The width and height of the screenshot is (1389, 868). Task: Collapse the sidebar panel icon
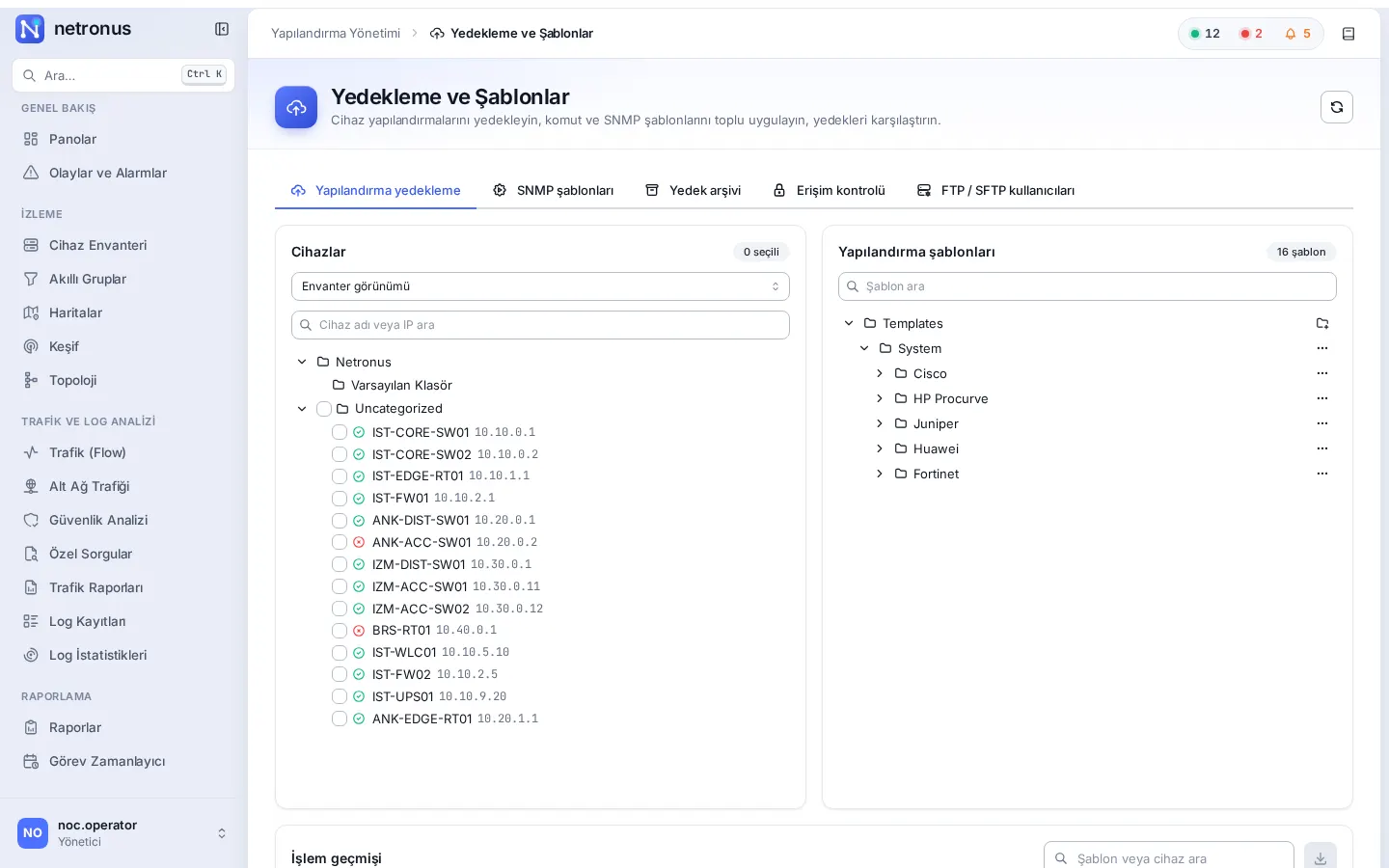pos(222,29)
